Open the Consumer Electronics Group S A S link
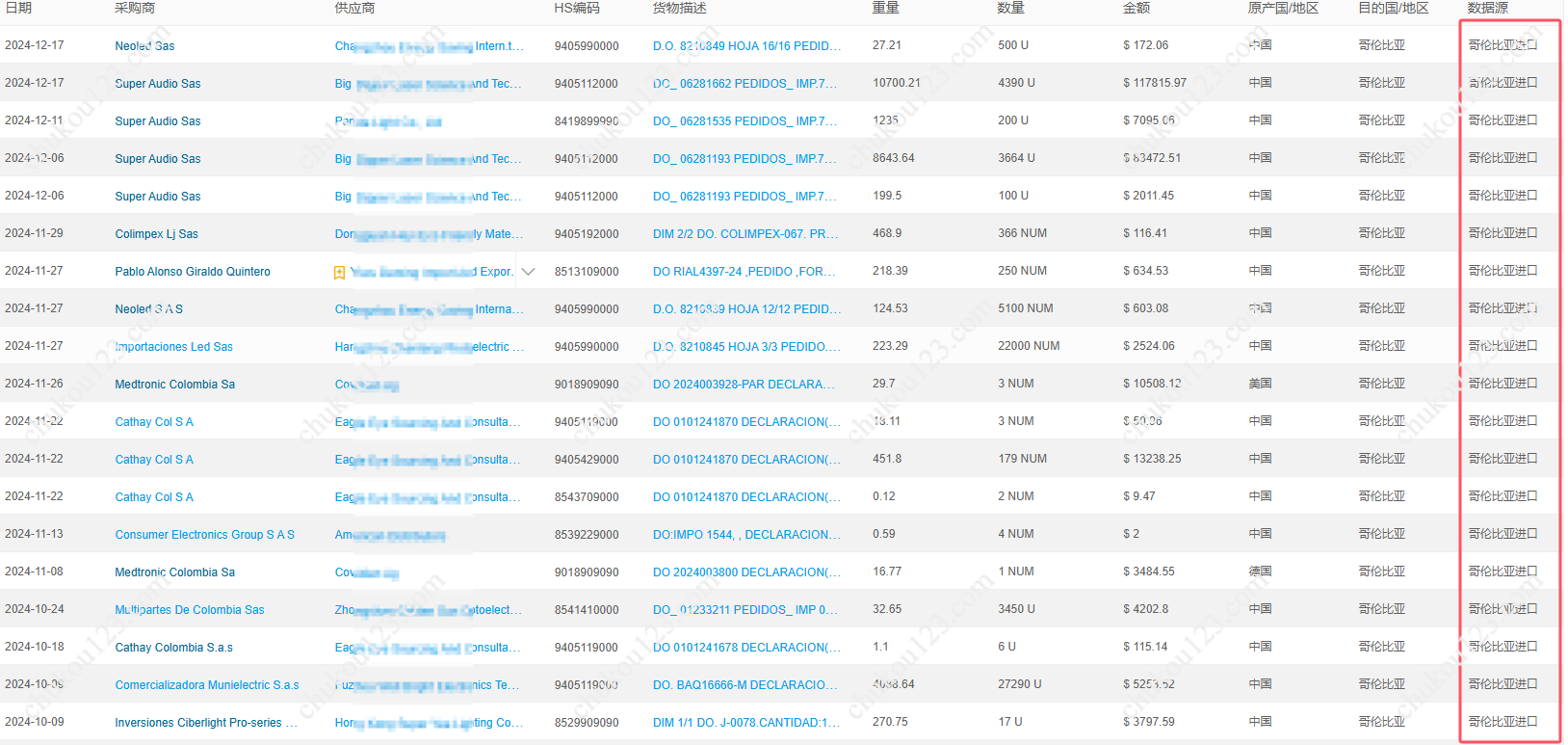 click(204, 535)
